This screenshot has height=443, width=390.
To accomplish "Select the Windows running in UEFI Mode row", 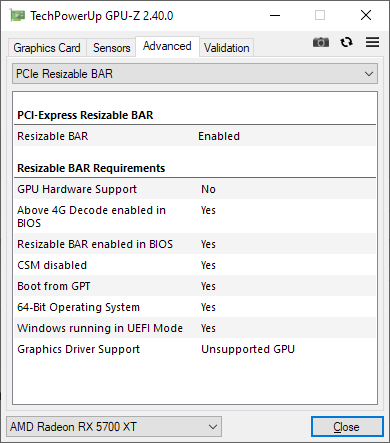I will pos(195,328).
